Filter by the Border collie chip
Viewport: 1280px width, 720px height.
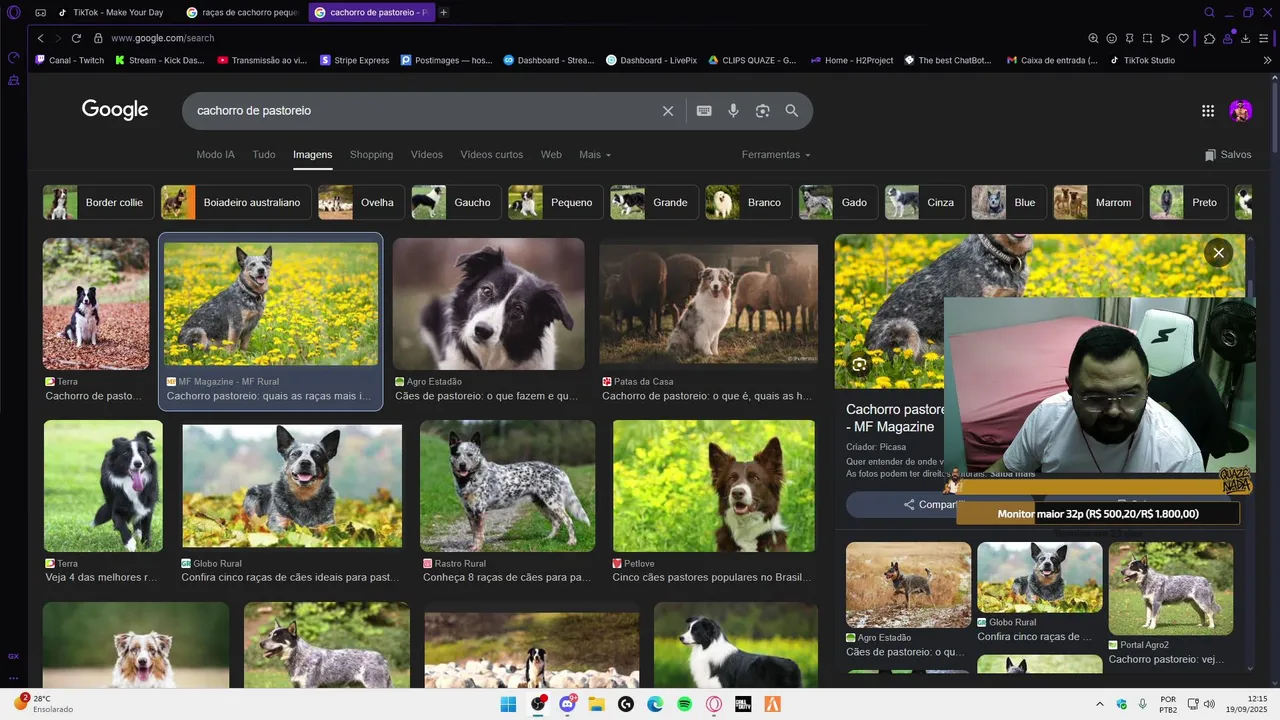98,202
